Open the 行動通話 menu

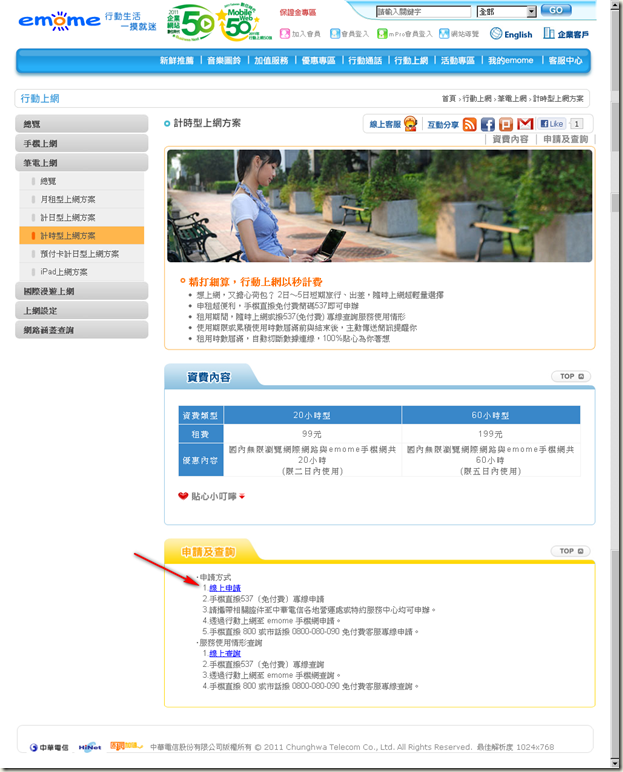click(x=365, y=61)
